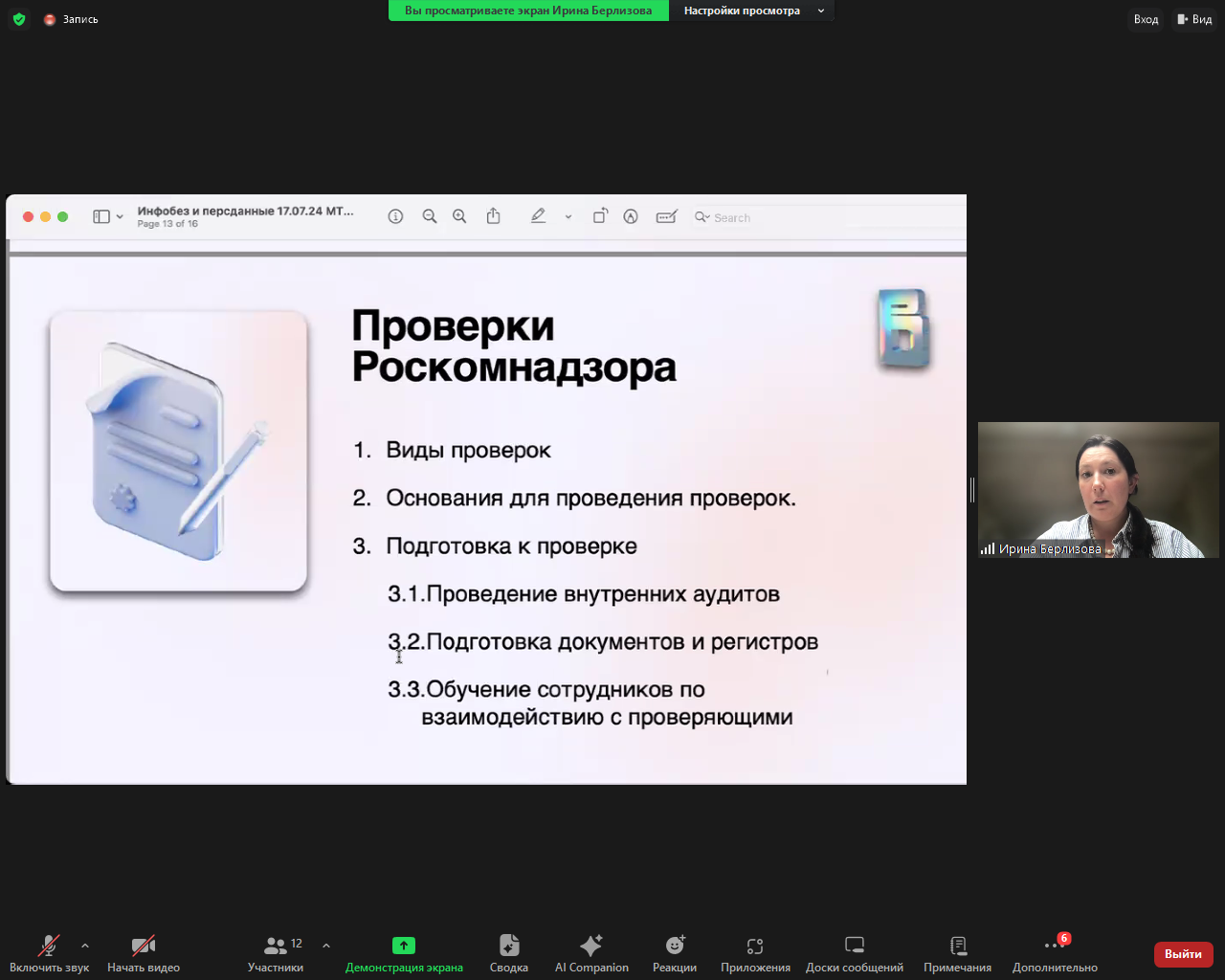1225x980 pixels.
Task: Click the Вход button
Action: (1146, 19)
